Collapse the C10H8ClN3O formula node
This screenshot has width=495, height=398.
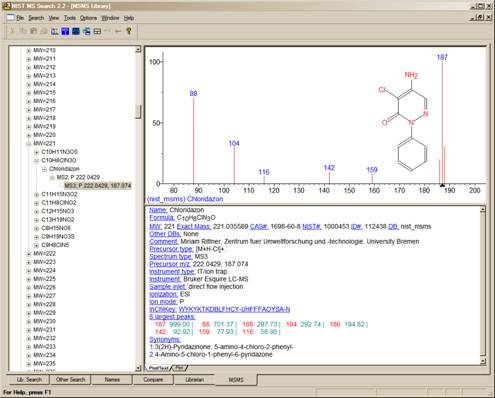tap(36, 161)
